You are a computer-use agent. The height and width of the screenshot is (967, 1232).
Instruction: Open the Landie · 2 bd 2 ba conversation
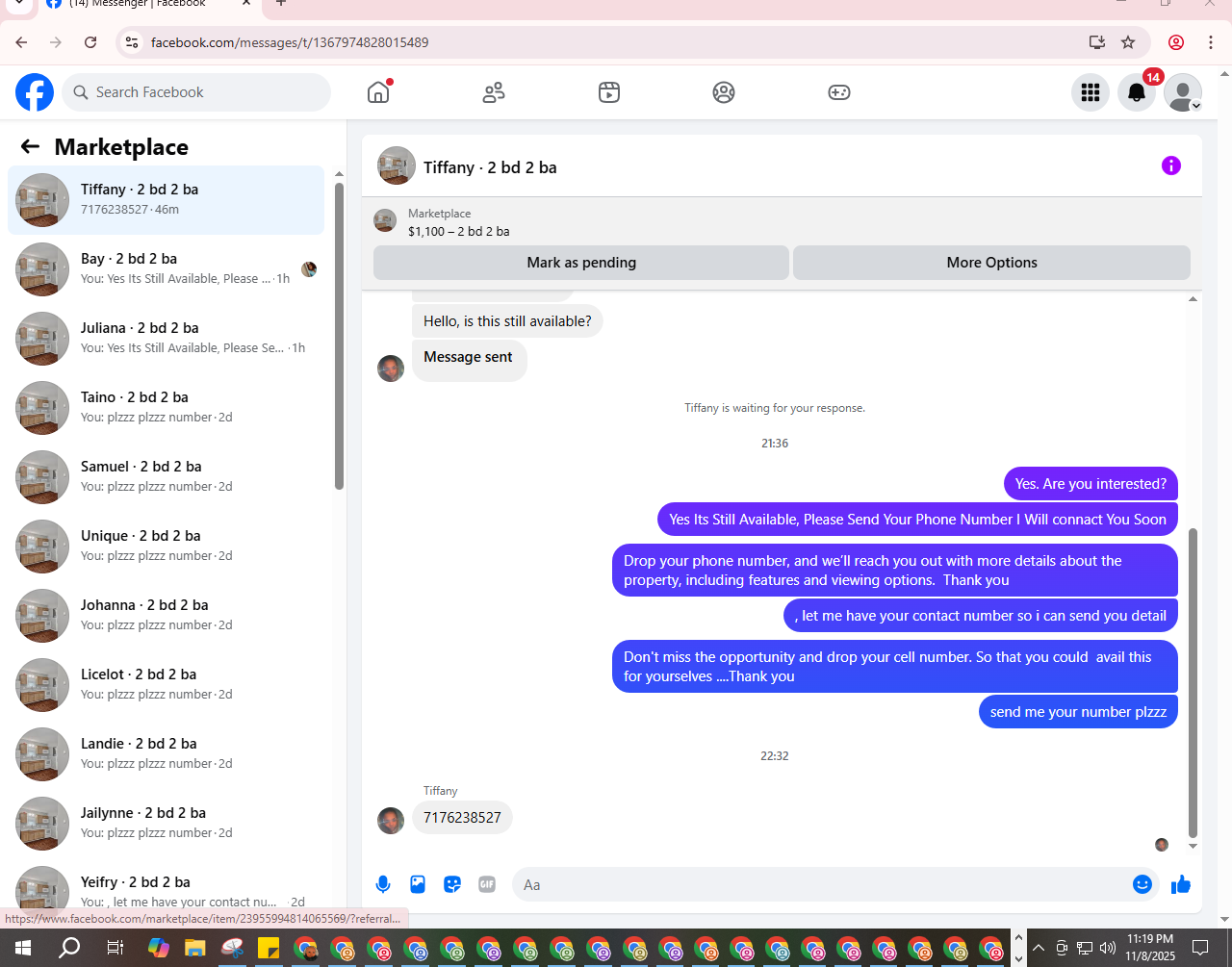(x=167, y=754)
